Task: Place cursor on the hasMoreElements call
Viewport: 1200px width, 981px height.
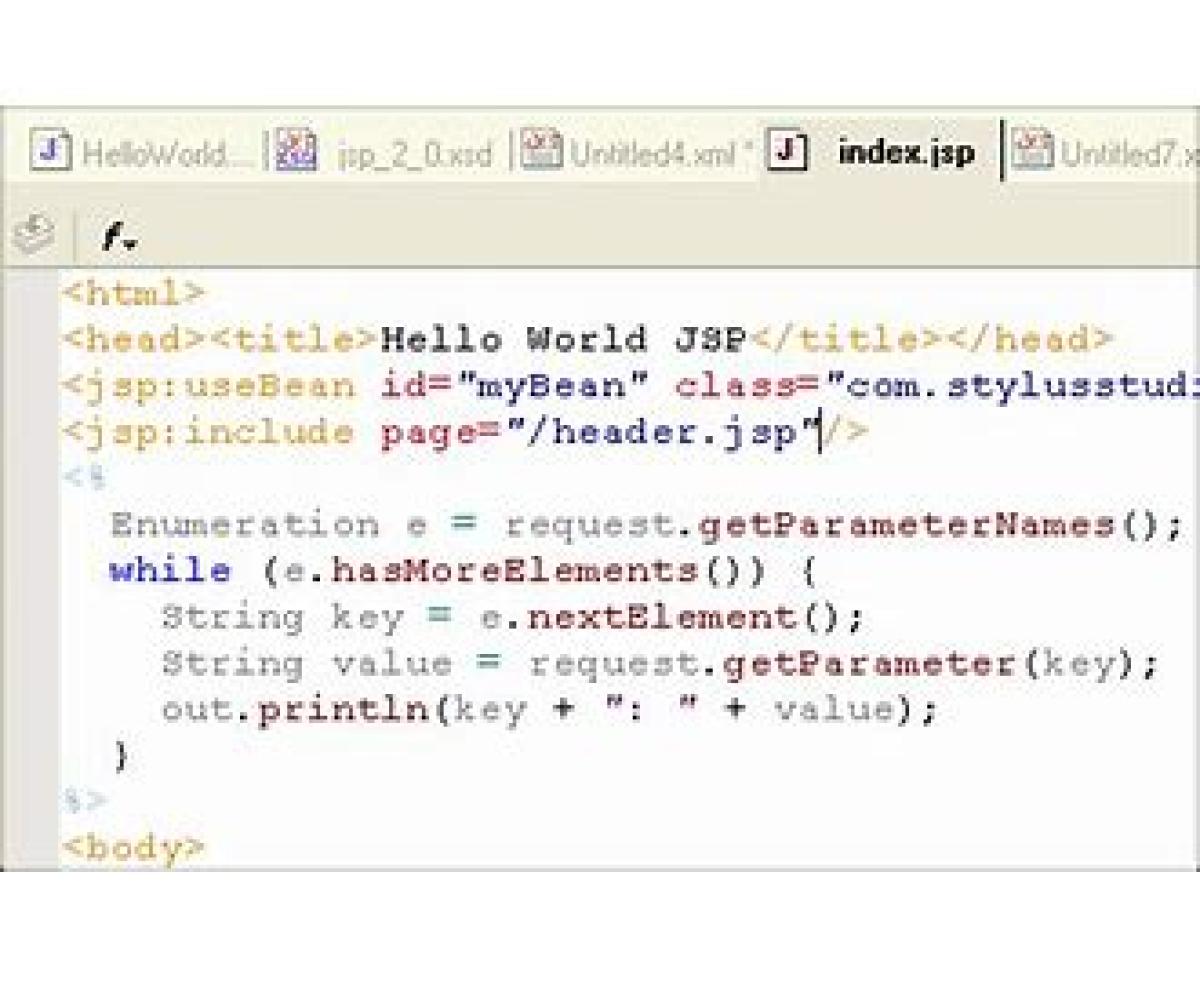Action: tap(514, 571)
